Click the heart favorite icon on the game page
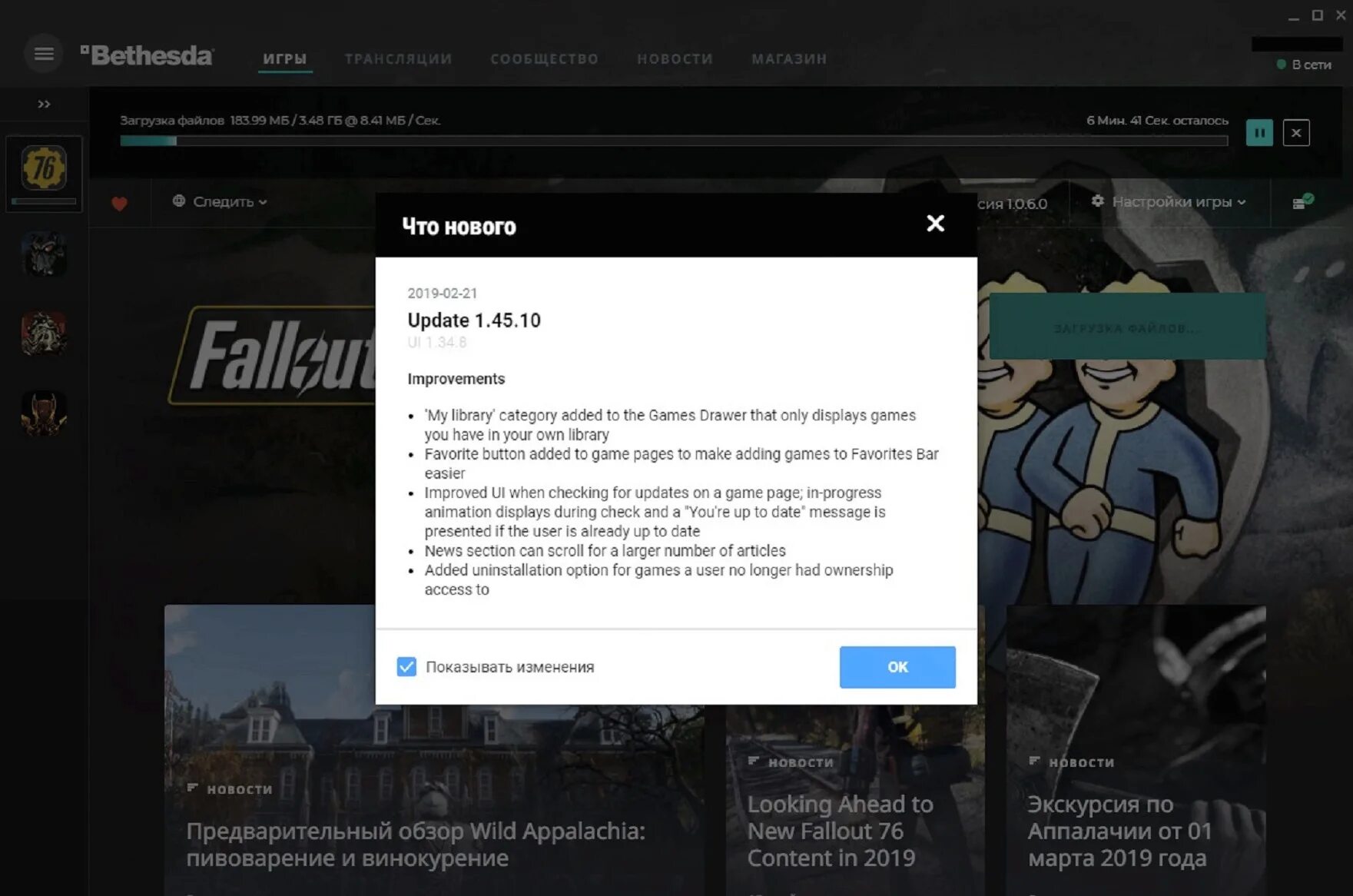Screen dimensions: 1353x896 pos(118,203)
